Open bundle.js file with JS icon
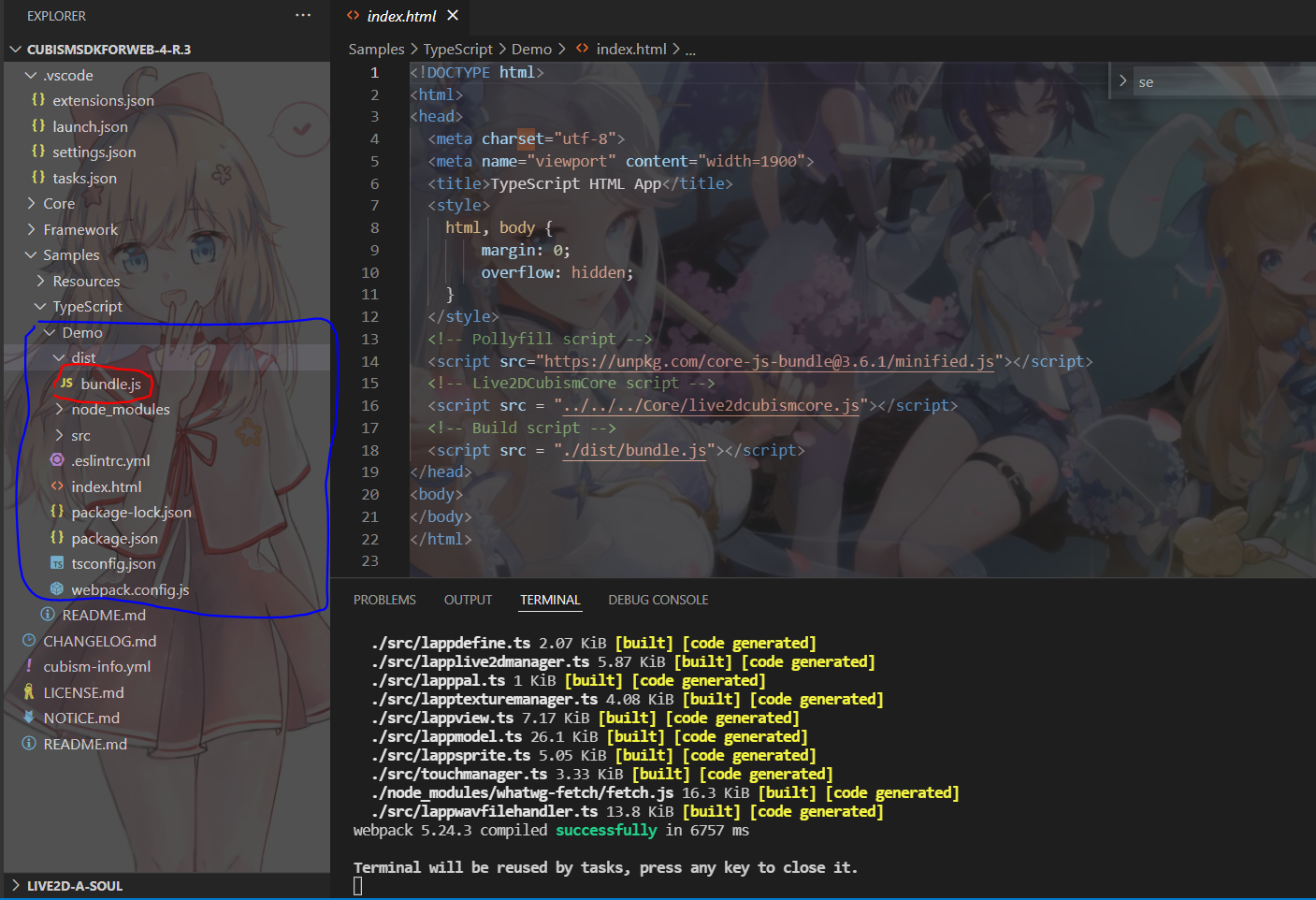The height and width of the screenshot is (900, 1316). [109, 384]
